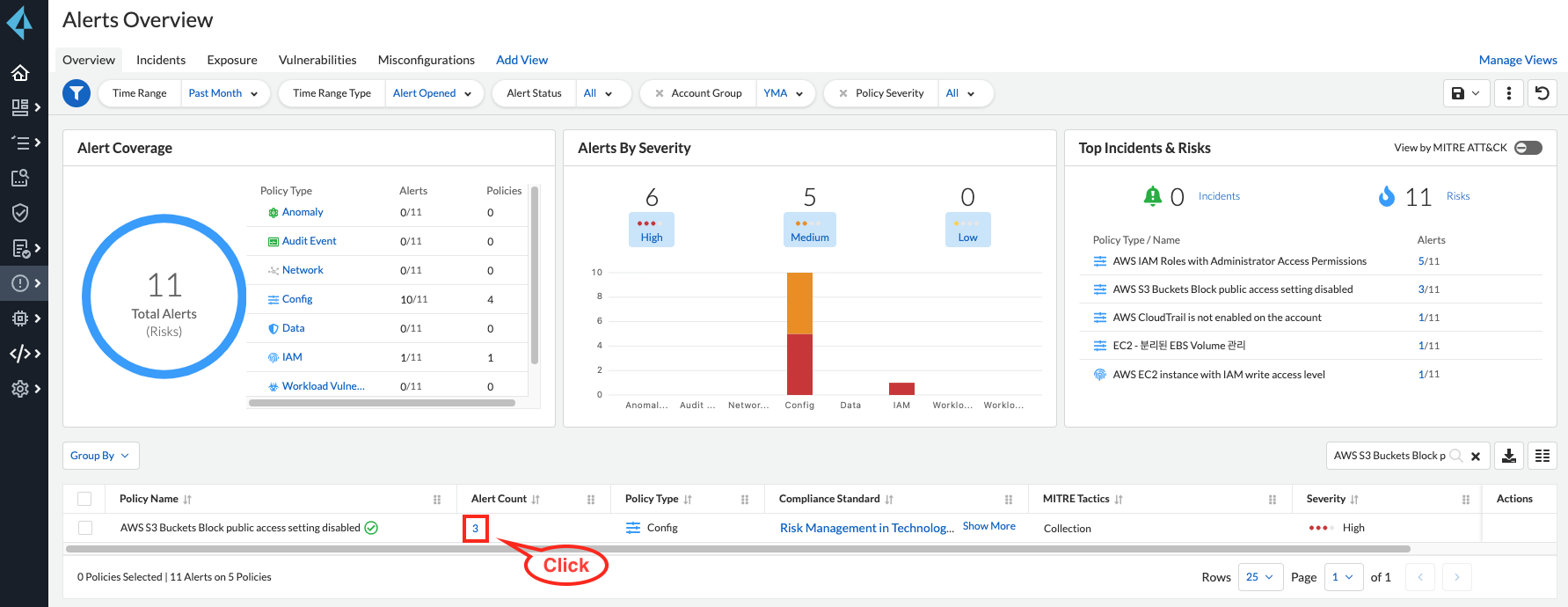Screen dimensions: 1568x607
Task: Open the code security sidebar icon
Action: click(20, 354)
